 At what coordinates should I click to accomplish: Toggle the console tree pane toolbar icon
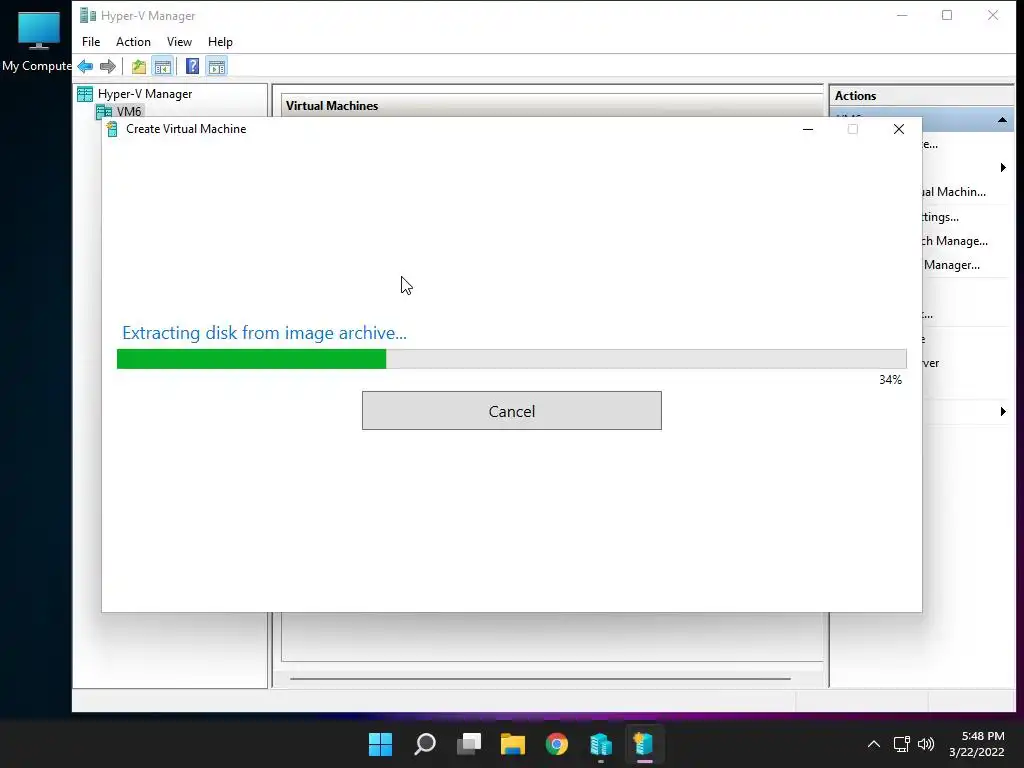(x=163, y=66)
